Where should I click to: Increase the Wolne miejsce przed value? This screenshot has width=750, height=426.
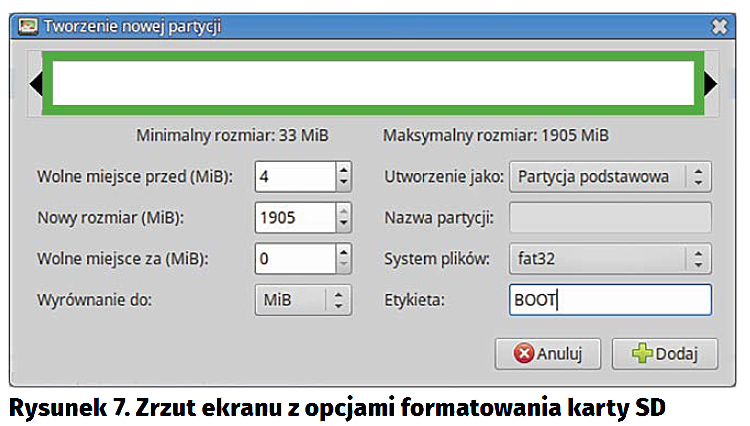pyautogui.click(x=343, y=171)
